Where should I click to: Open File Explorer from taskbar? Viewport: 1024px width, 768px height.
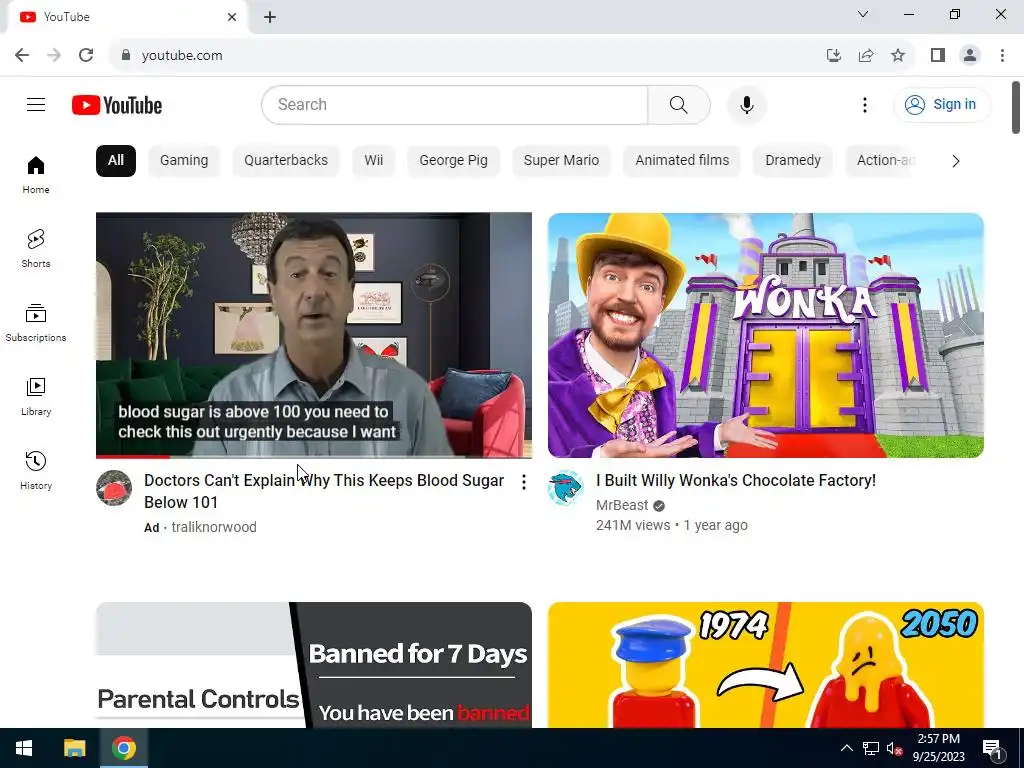click(x=74, y=748)
